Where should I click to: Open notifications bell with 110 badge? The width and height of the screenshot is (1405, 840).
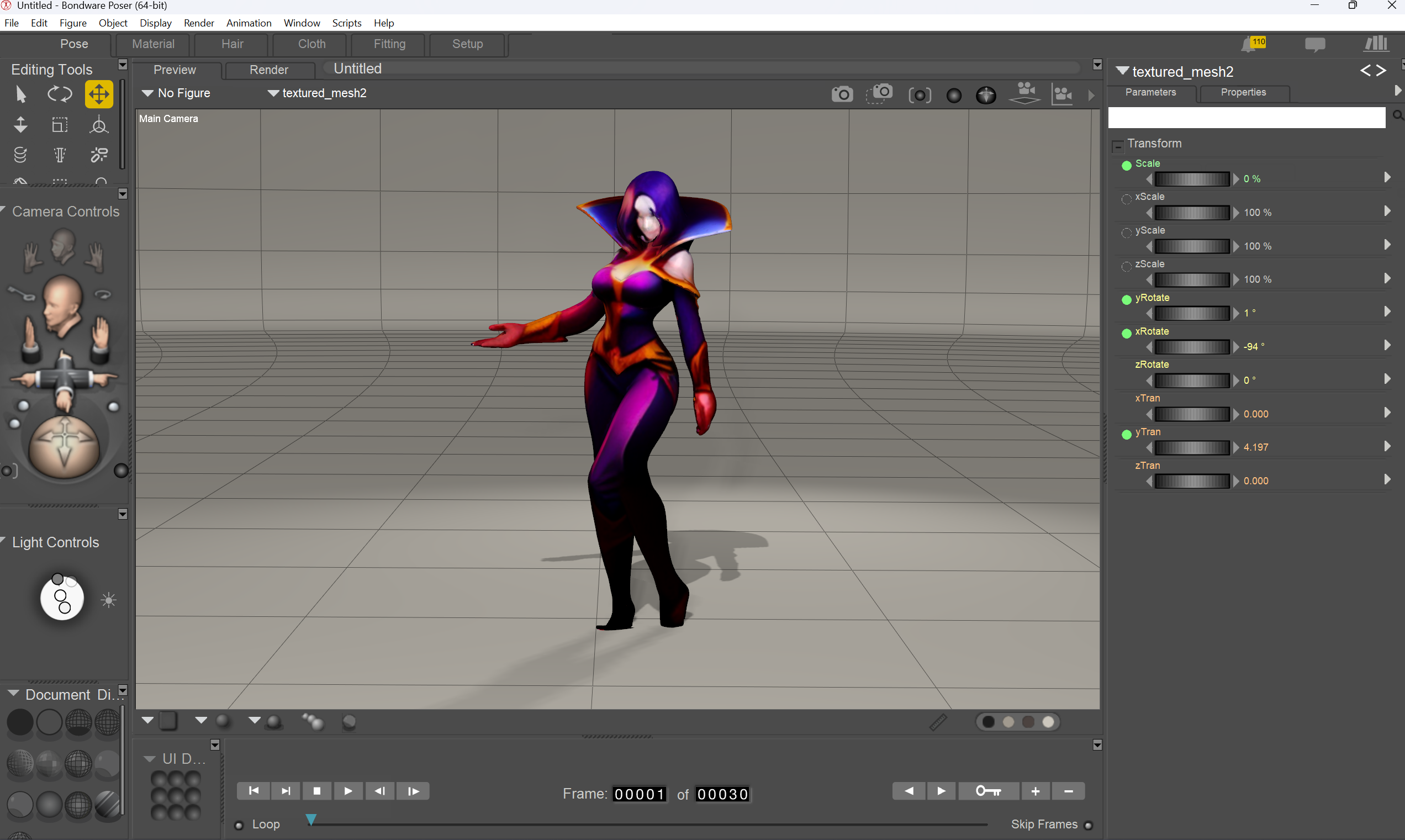tap(1253, 44)
